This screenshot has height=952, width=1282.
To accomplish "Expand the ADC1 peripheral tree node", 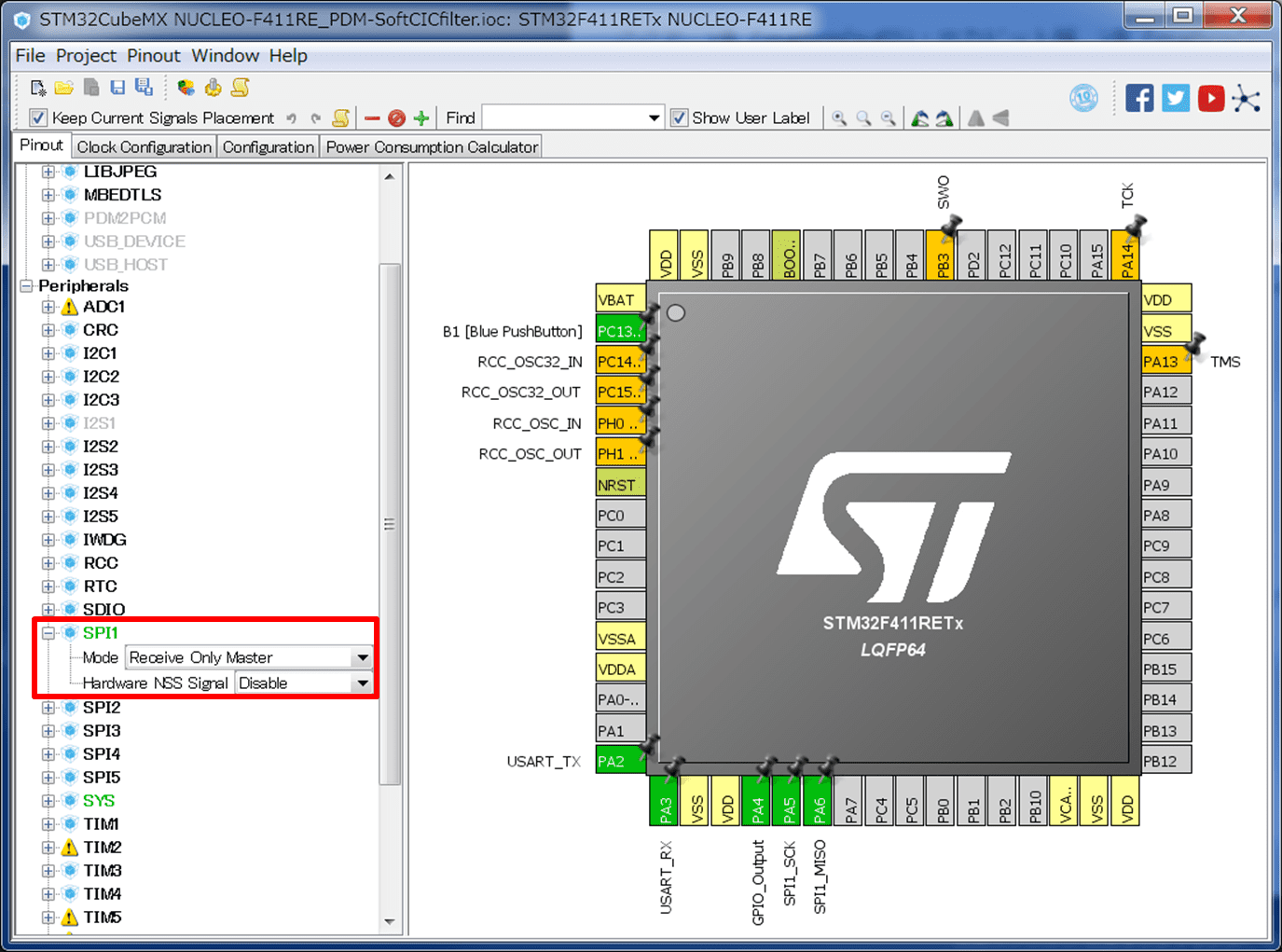I will [48, 307].
